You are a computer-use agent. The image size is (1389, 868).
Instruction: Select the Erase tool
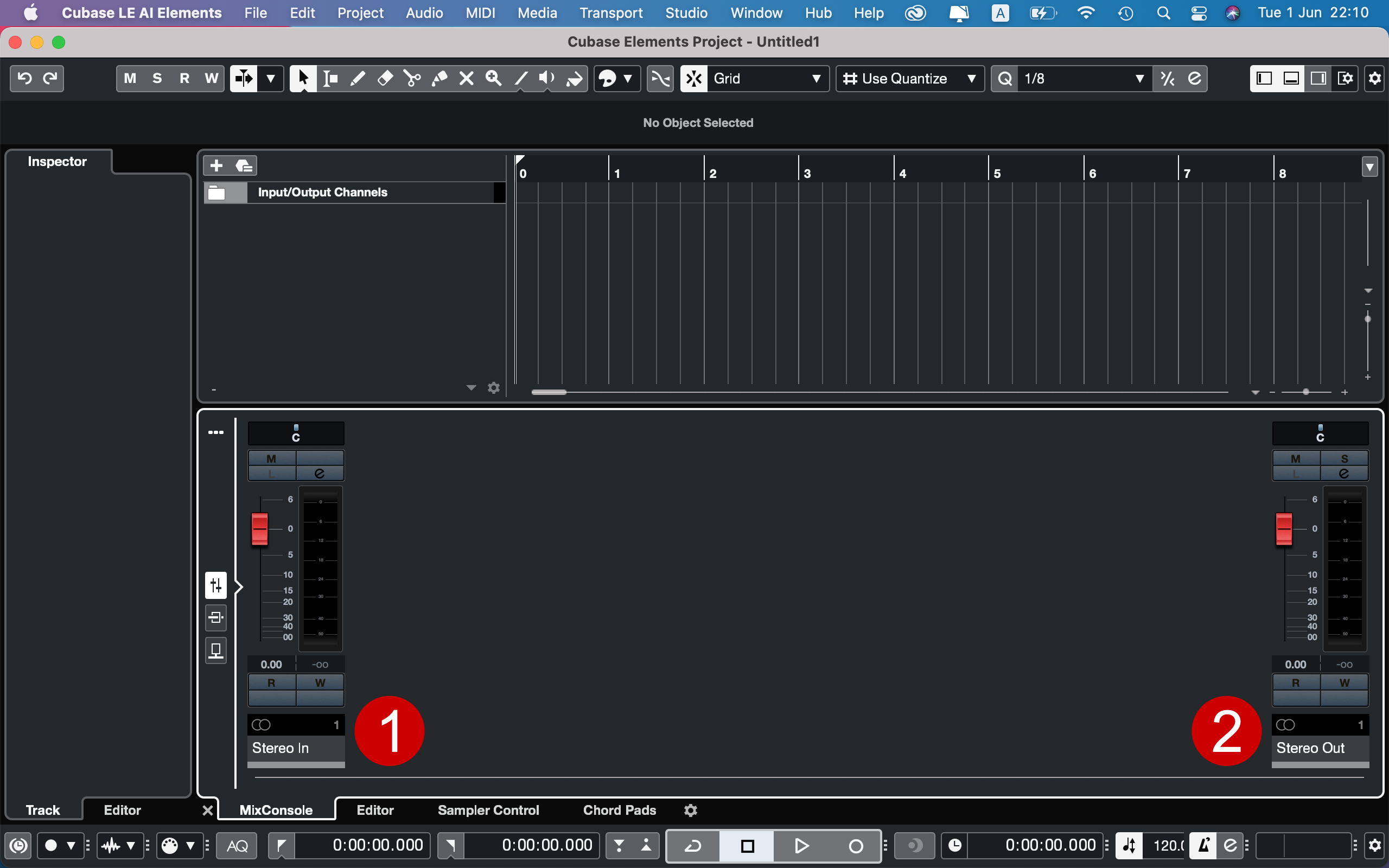pyautogui.click(x=385, y=78)
